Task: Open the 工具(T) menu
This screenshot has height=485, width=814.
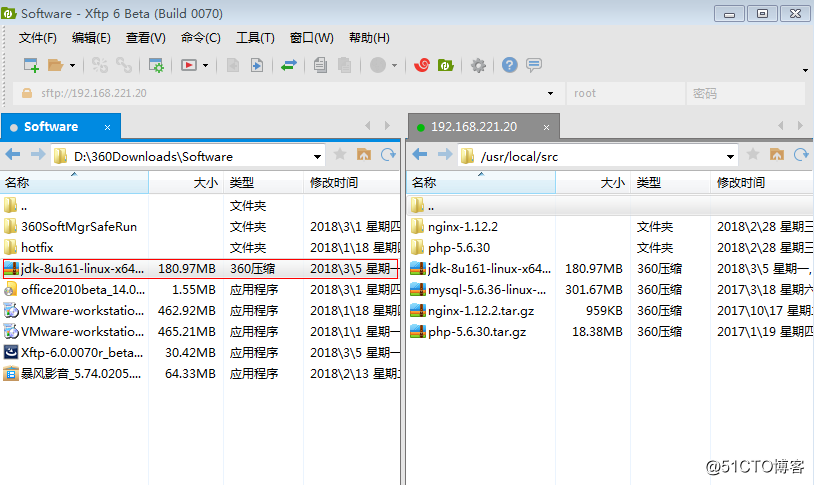Action: [x=255, y=38]
